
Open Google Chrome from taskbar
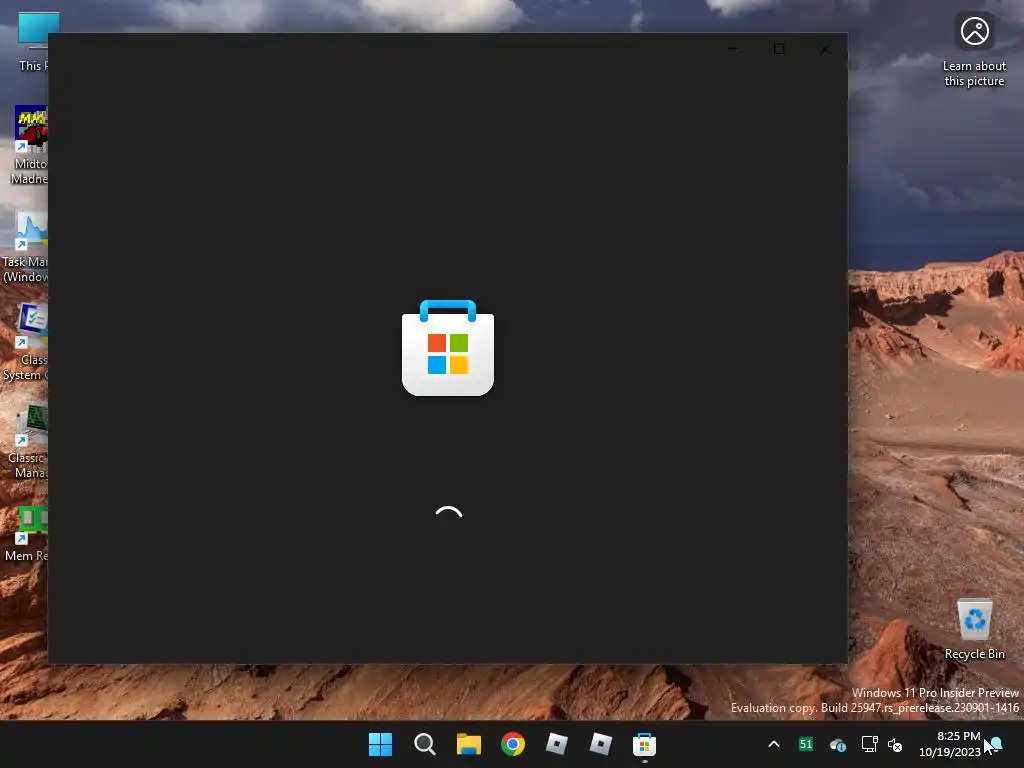(x=513, y=744)
